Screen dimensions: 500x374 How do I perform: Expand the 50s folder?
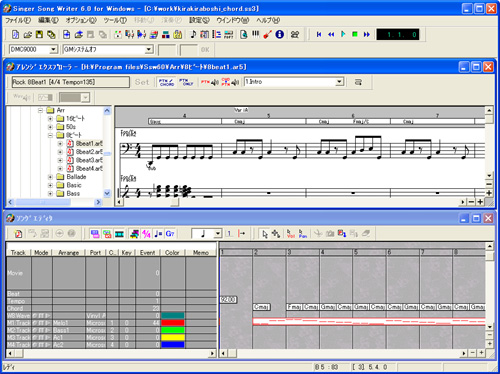50,127
